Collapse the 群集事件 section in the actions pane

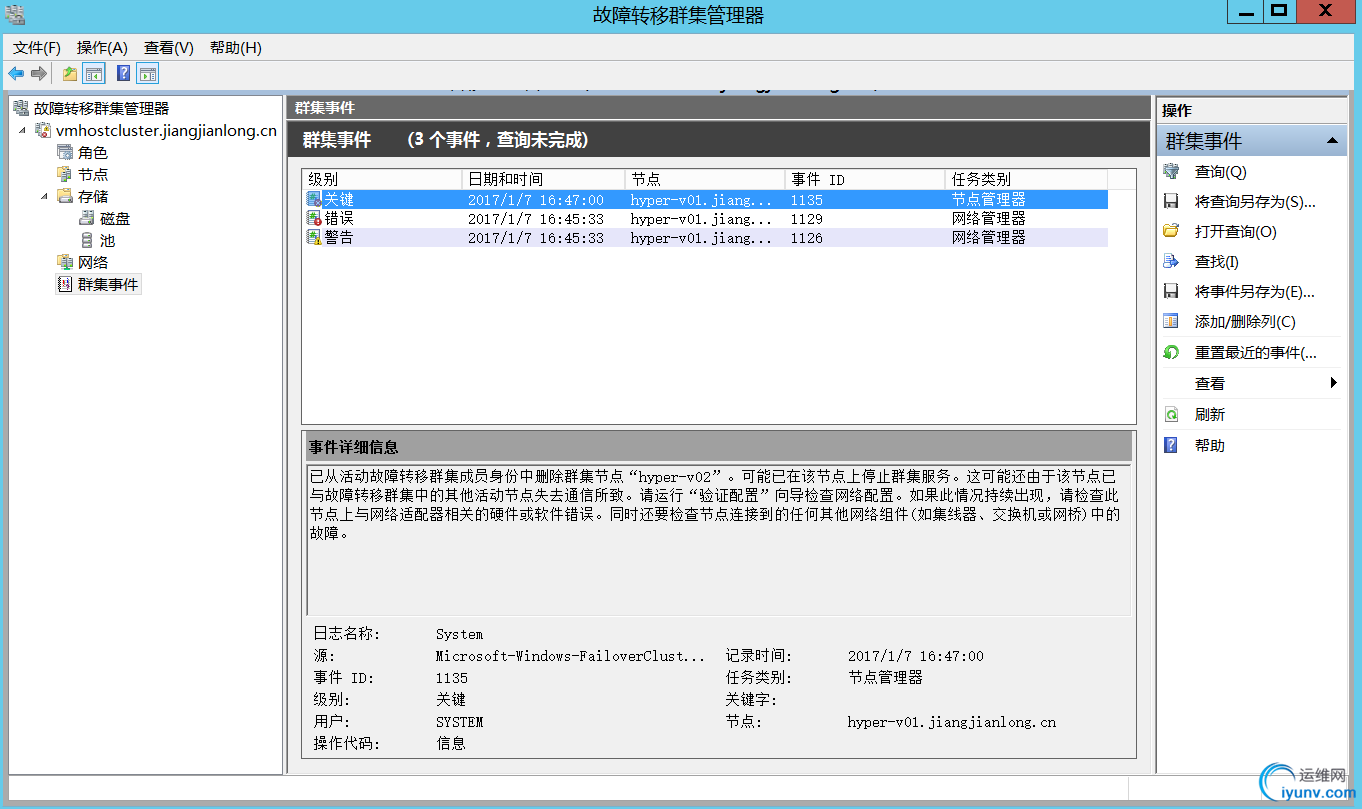coord(1332,141)
